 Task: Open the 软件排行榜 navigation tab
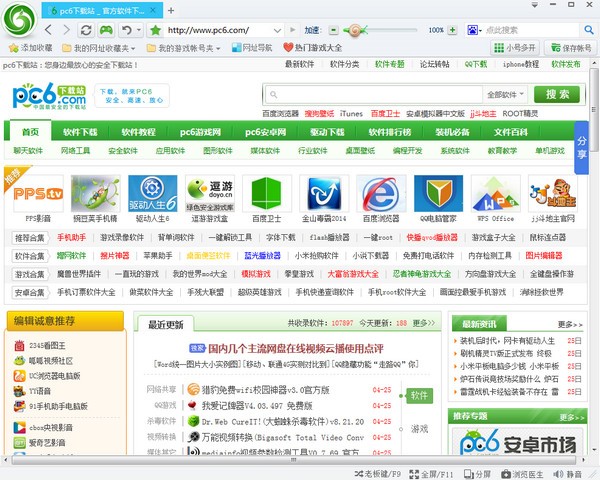[x=390, y=132]
